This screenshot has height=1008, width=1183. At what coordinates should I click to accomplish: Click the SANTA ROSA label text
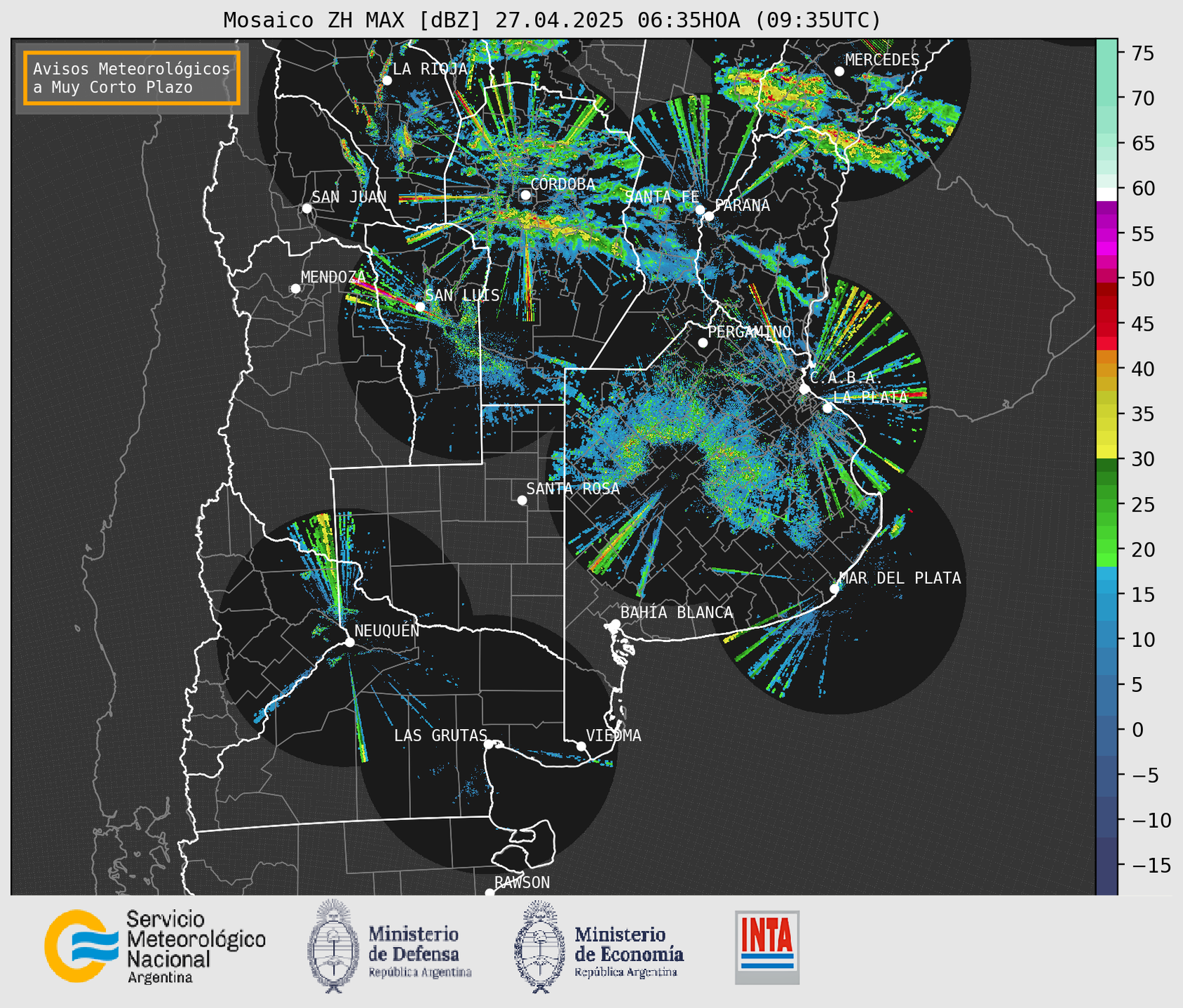[x=573, y=489]
